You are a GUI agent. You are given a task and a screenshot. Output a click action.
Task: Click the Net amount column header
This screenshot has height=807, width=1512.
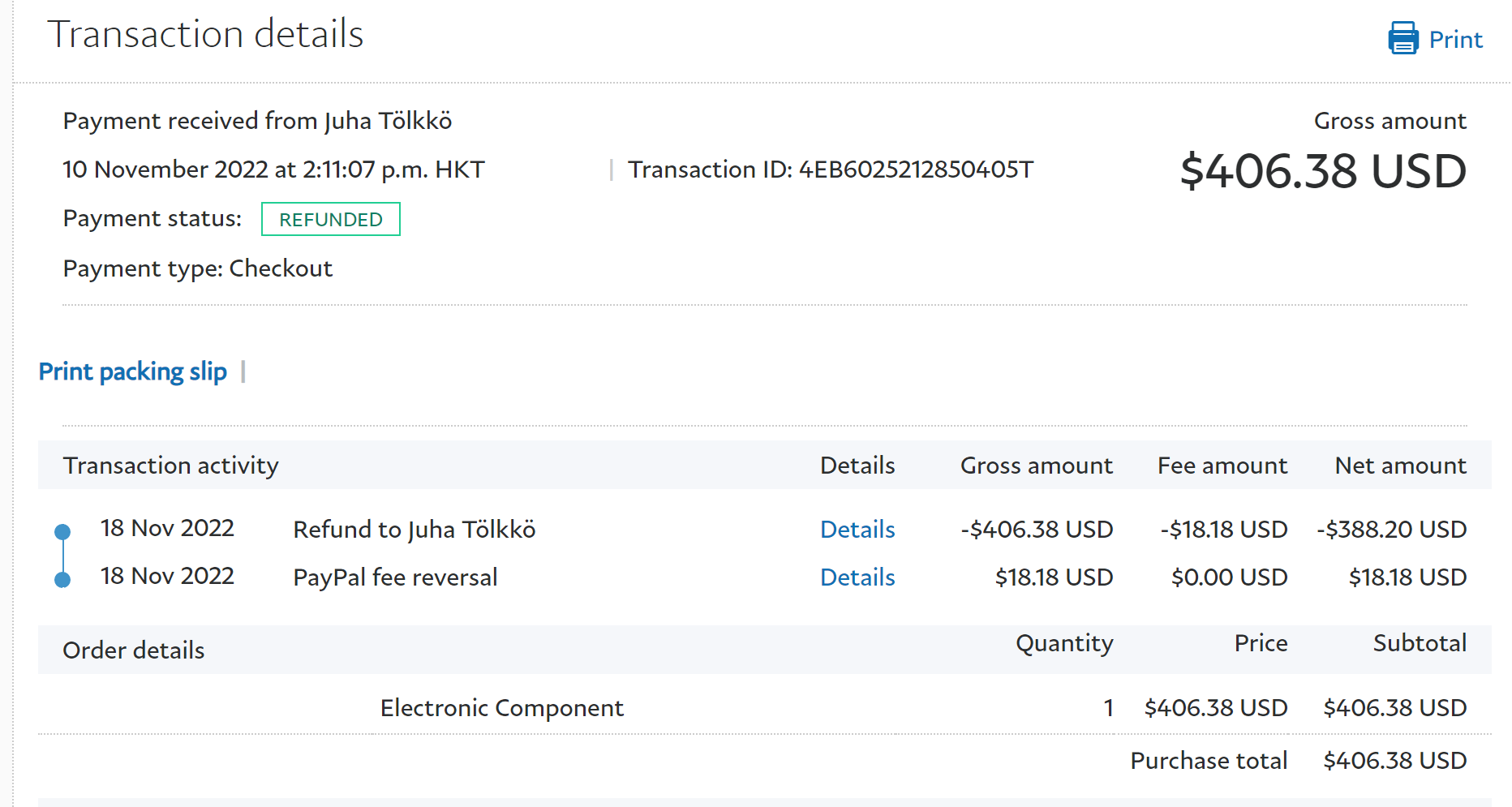coord(1400,466)
